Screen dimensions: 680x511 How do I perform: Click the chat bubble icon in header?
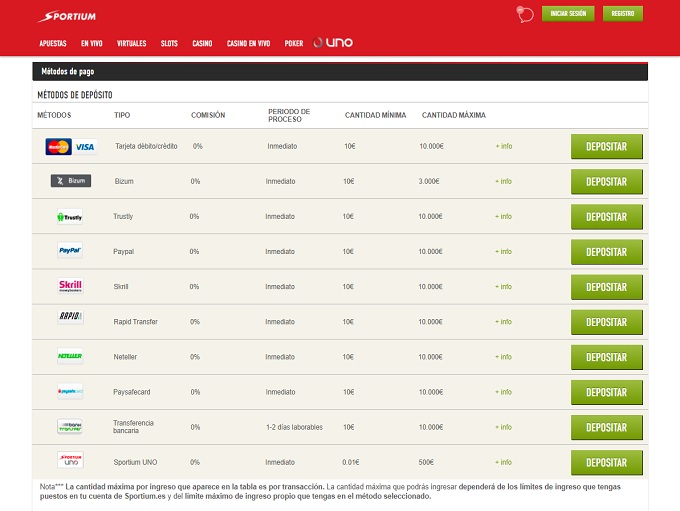[x=522, y=14]
